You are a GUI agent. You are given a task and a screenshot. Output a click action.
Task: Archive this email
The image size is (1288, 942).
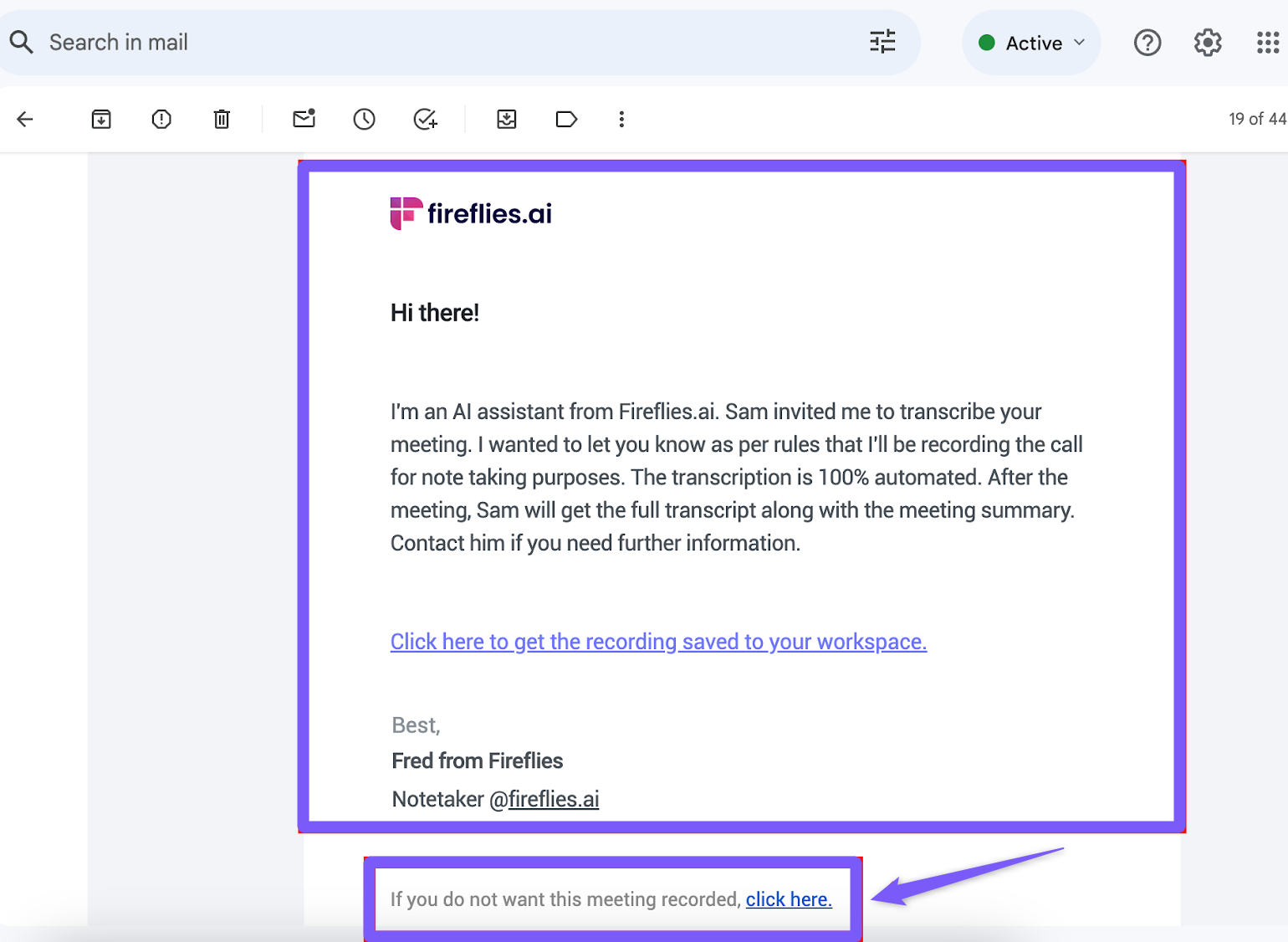pos(101,120)
